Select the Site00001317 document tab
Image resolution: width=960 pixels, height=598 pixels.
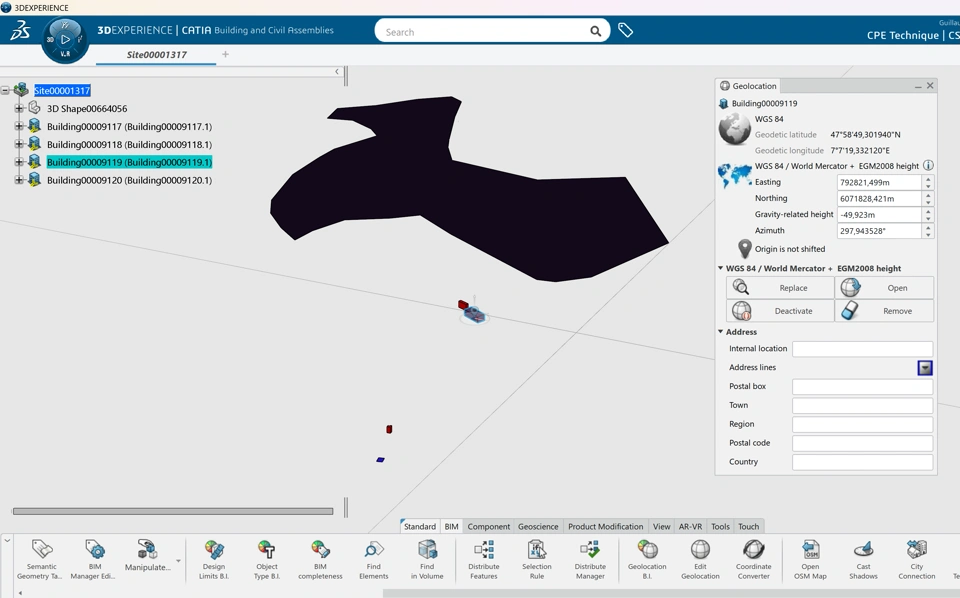(157, 54)
